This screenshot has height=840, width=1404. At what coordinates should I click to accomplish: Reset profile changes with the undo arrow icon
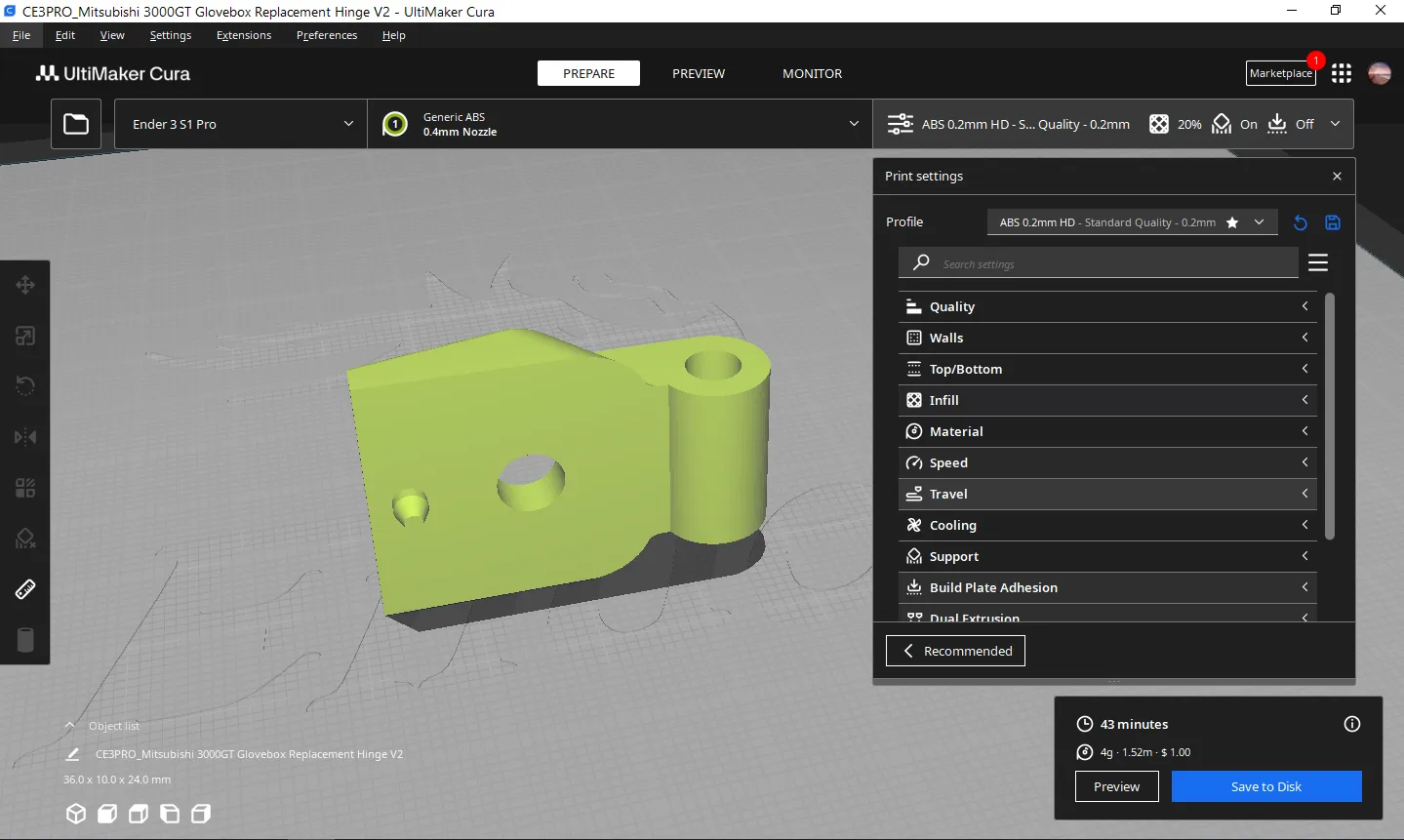[1300, 222]
